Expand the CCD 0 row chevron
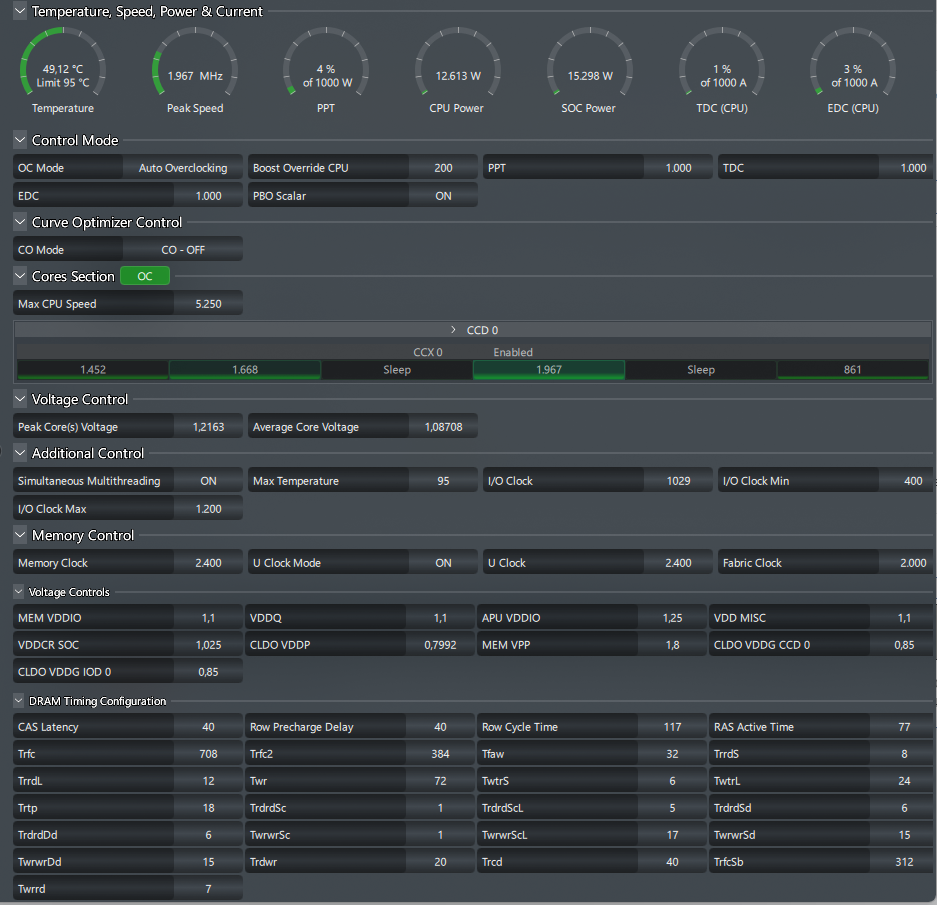 [454, 330]
